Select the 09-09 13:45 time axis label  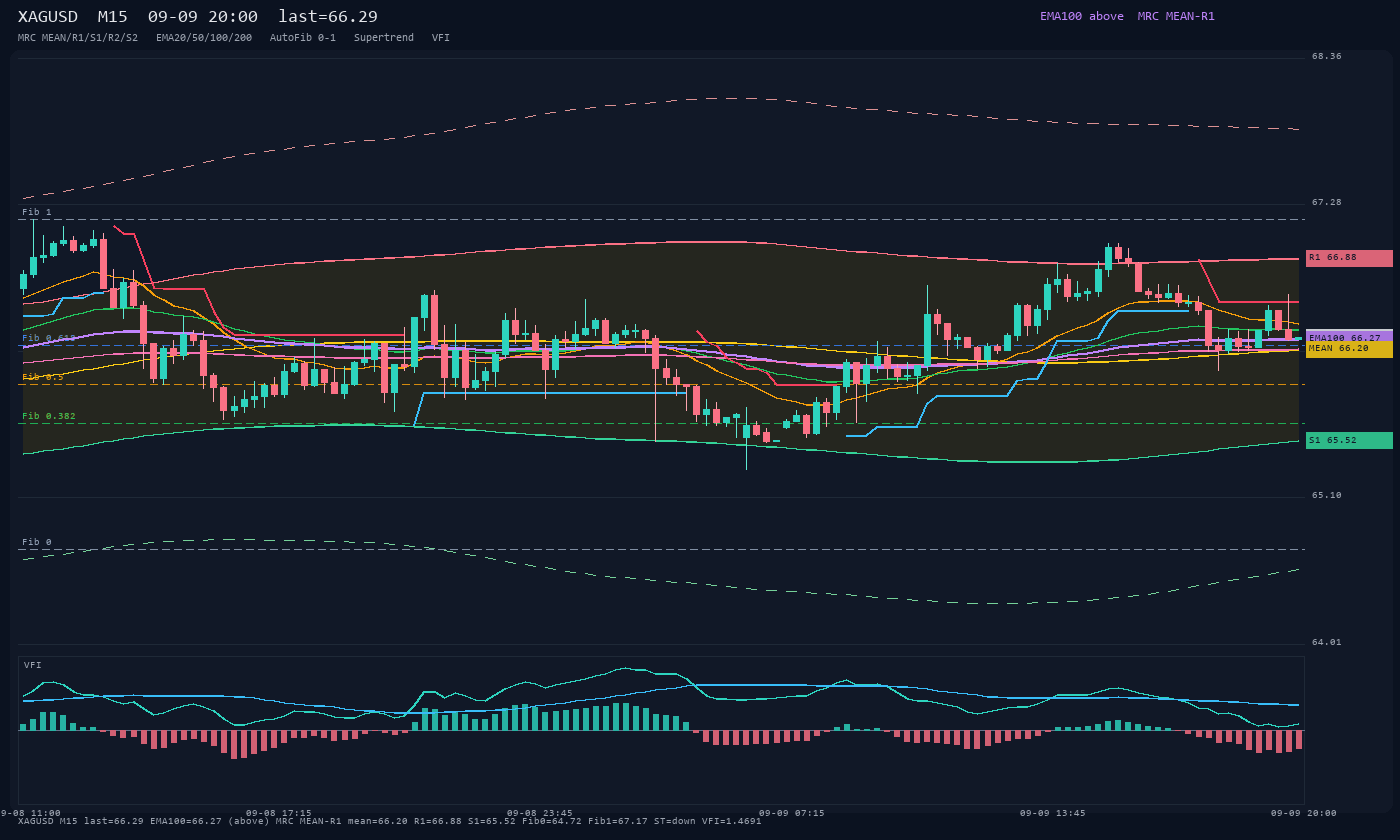[1053, 814]
